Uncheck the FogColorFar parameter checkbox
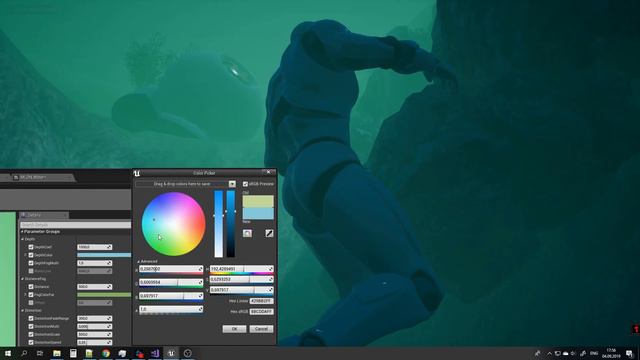Screen dimensions: 640x360 point(31,295)
